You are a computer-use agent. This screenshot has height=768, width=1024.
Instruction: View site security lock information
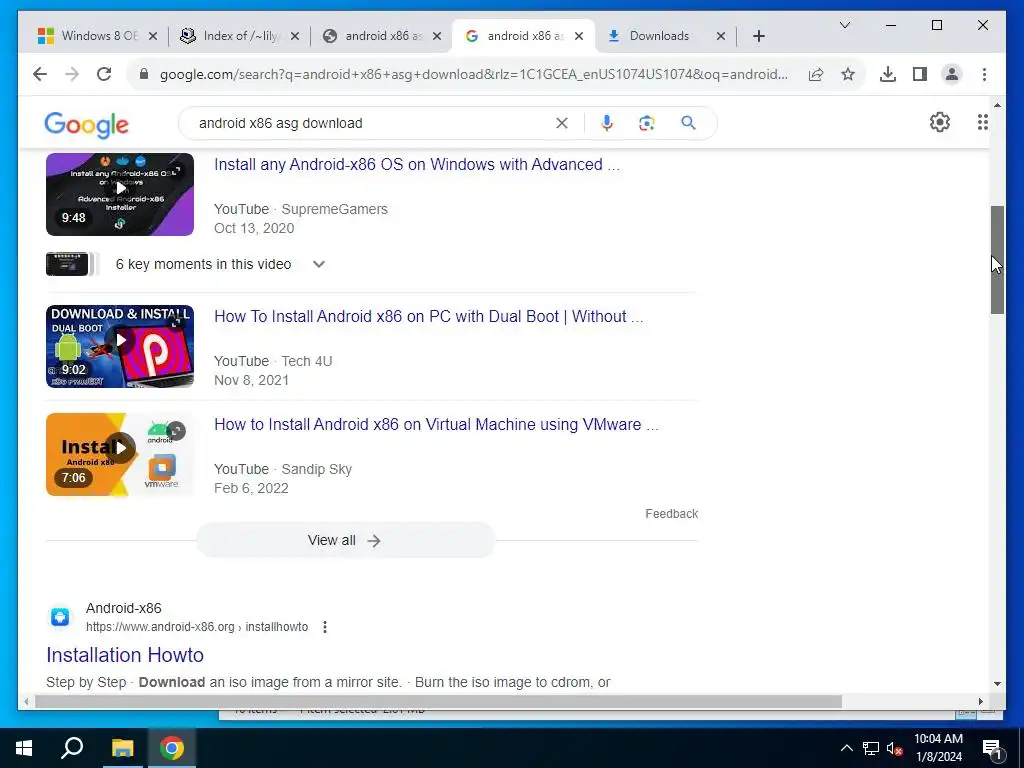(x=144, y=74)
